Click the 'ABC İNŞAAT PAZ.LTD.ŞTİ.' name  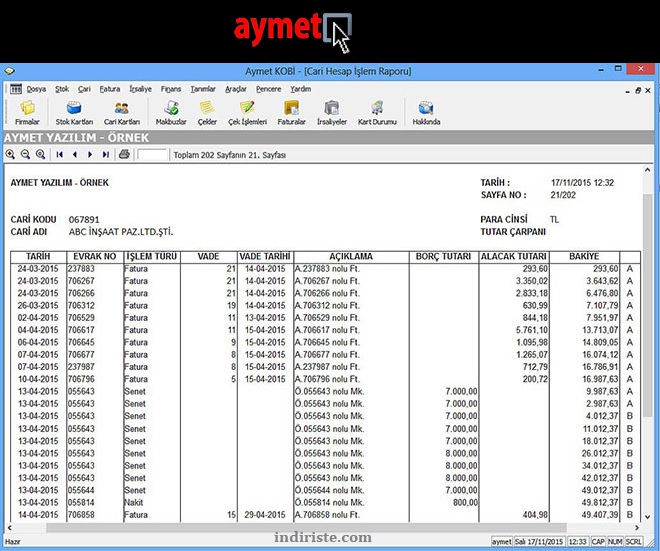[x=121, y=232]
